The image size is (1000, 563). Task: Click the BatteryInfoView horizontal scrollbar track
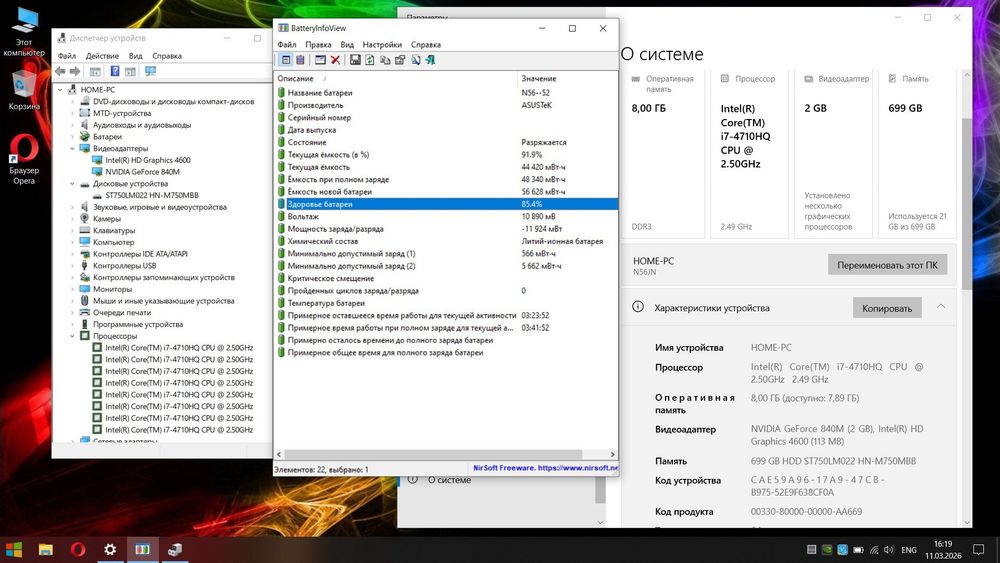(446, 455)
